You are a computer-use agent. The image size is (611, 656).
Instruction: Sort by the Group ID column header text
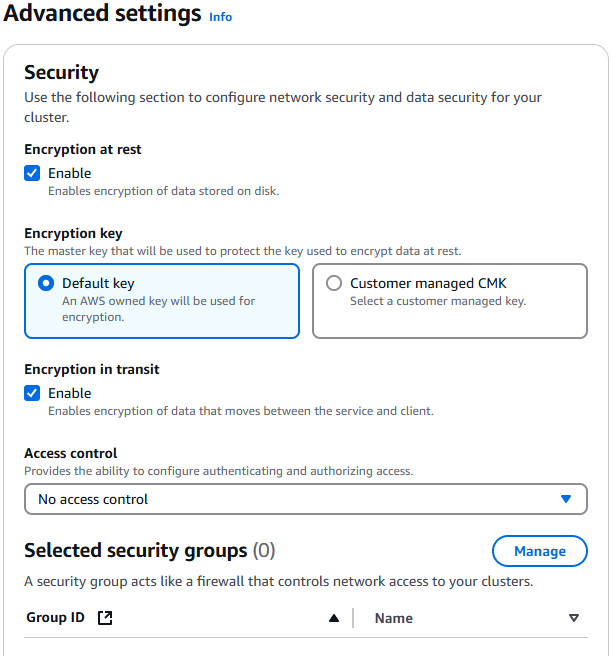tap(55, 618)
